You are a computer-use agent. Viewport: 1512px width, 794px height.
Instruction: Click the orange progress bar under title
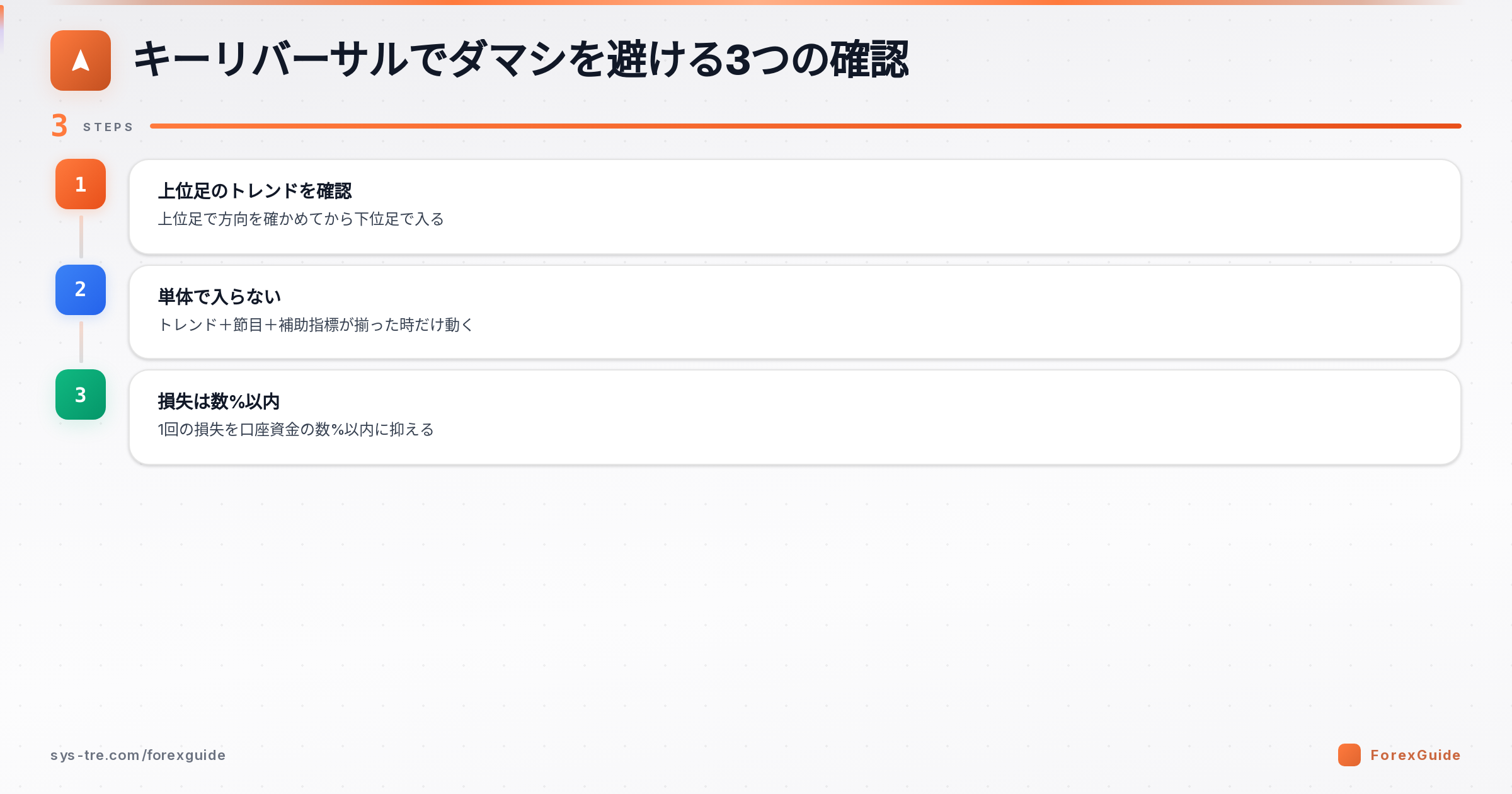point(806,126)
